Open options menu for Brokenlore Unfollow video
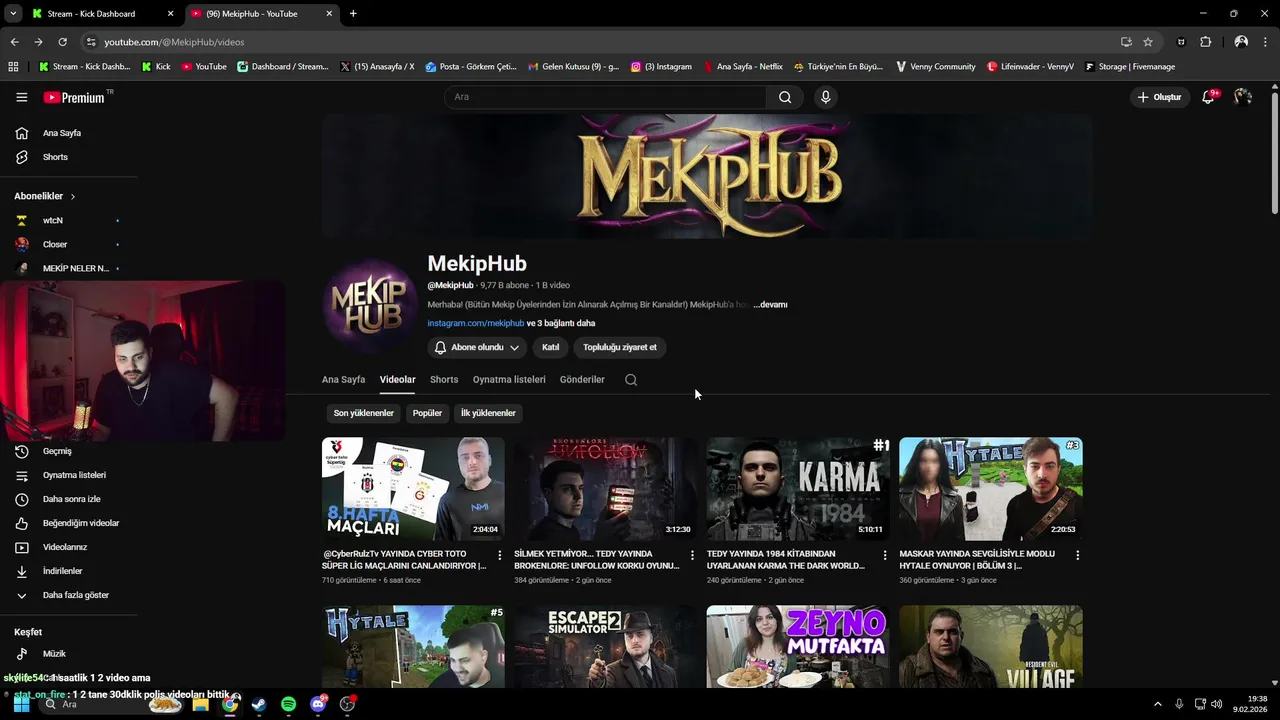 coord(692,555)
